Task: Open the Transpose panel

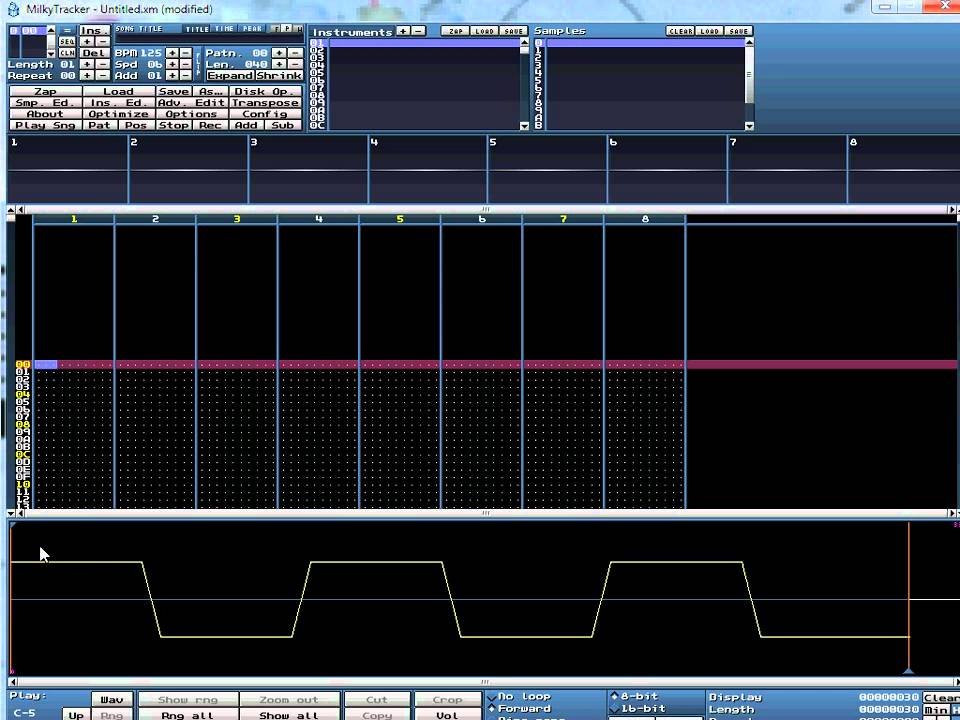Action: pyautogui.click(x=265, y=103)
